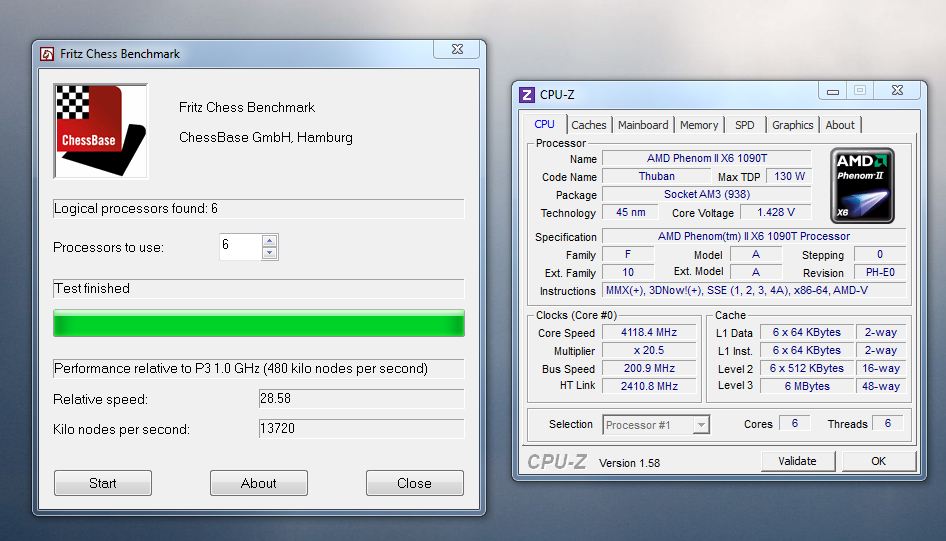Click the Close button in Fritz Benchmark
Screen dimensions: 946x541
tap(414, 483)
